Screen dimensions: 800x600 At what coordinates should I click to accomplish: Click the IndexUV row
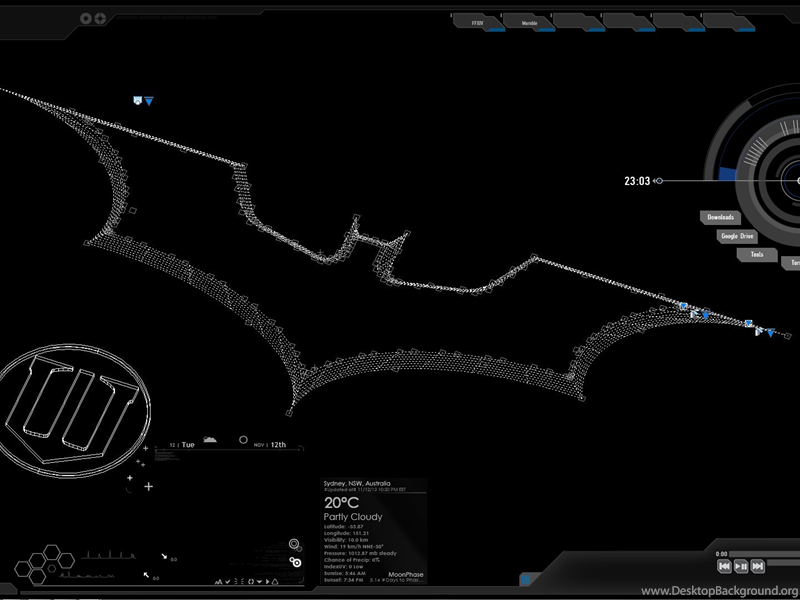343,566
